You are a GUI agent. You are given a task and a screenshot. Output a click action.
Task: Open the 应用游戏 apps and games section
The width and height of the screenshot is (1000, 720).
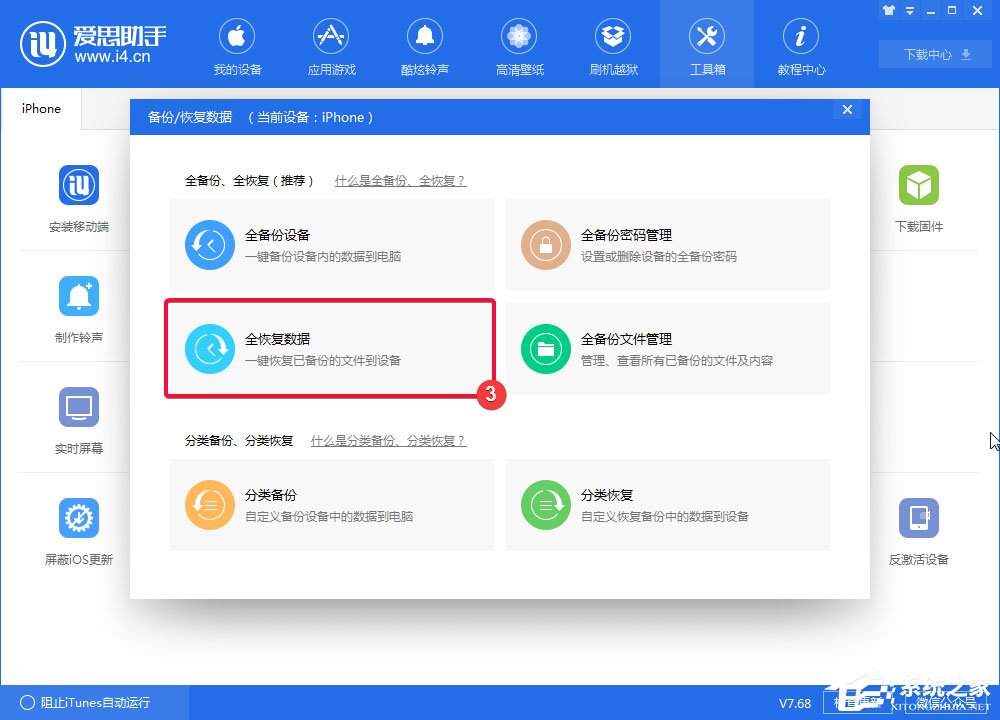pos(331,44)
